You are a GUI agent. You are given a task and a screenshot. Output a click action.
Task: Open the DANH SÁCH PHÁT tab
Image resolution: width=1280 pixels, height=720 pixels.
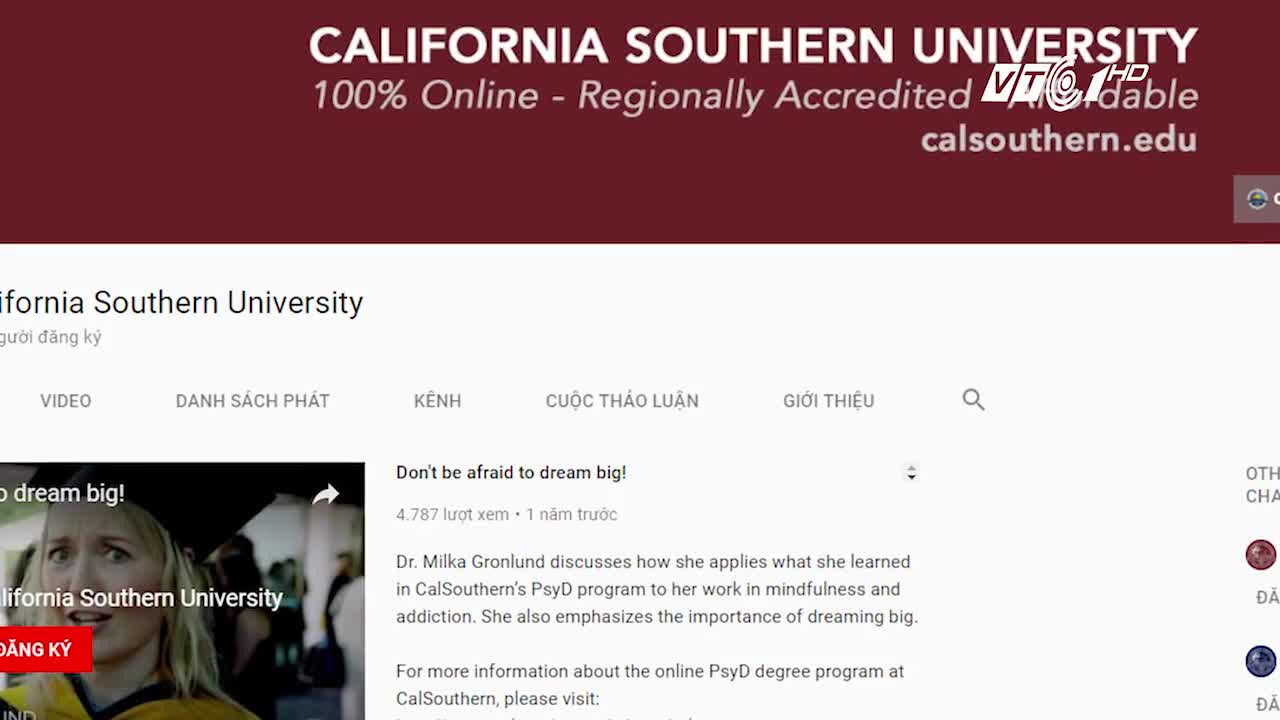pyautogui.click(x=252, y=401)
